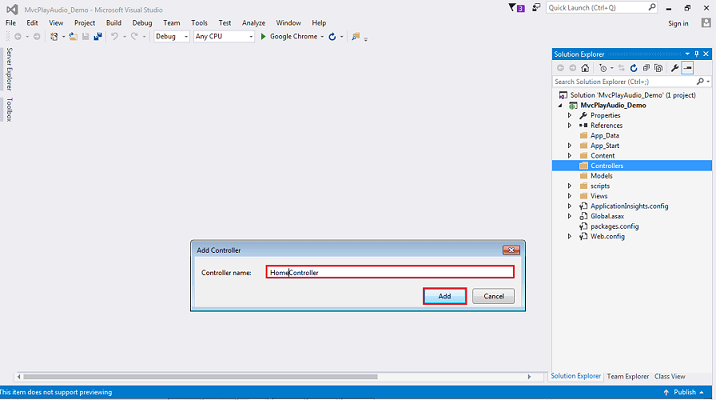
Task: Expand the Properties node
Action: point(569,116)
